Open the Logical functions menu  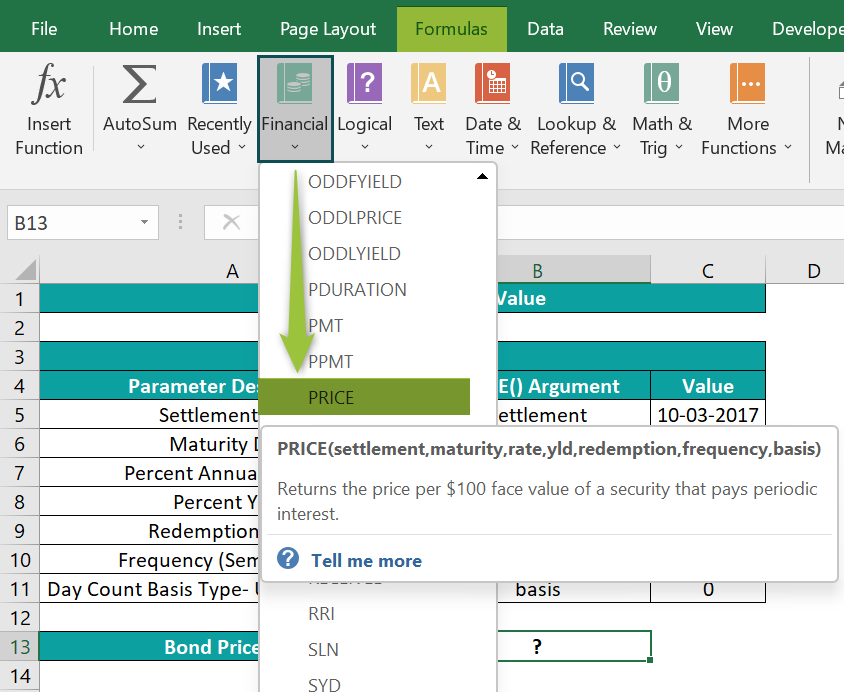[x=364, y=109]
